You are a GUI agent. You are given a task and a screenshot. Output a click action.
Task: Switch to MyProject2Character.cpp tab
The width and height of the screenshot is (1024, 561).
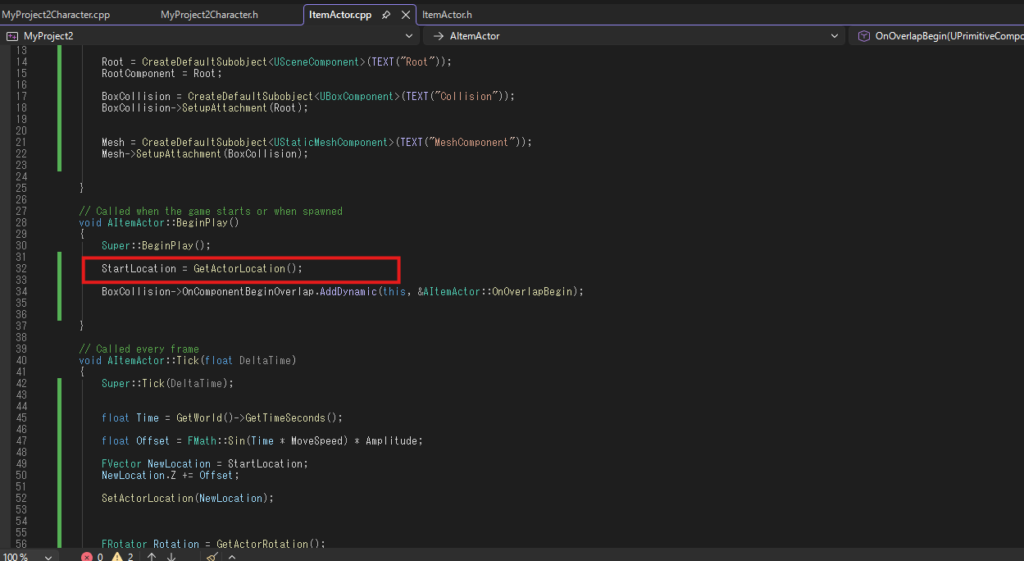pyautogui.click(x=56, y=15)
